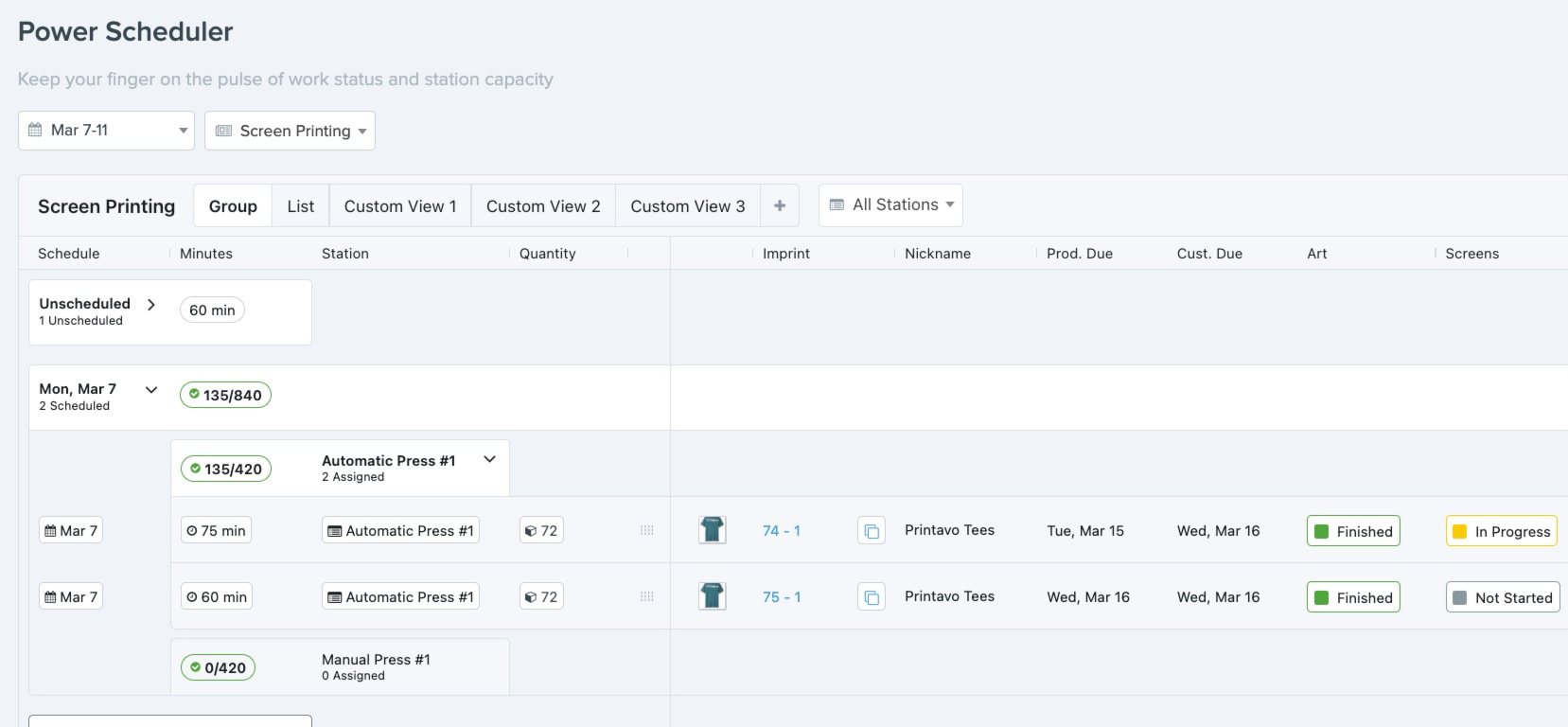The height and width of the screenshot is (727, 1568).
Task: Open imprint link 74 - 1
Action: point(782,531)
